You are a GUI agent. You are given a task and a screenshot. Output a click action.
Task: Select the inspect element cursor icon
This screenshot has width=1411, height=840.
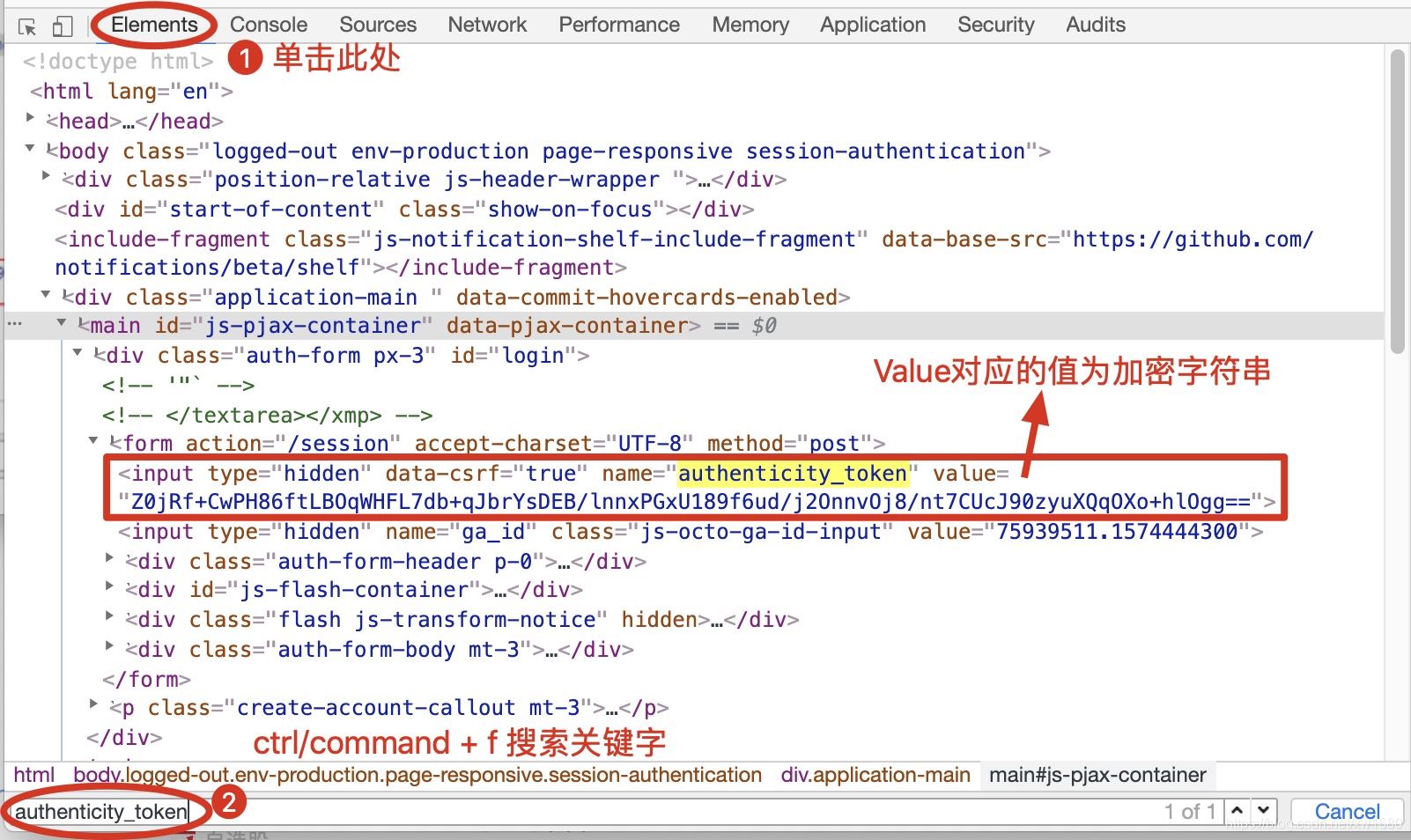pyautogui.click(x=26, y=25)
